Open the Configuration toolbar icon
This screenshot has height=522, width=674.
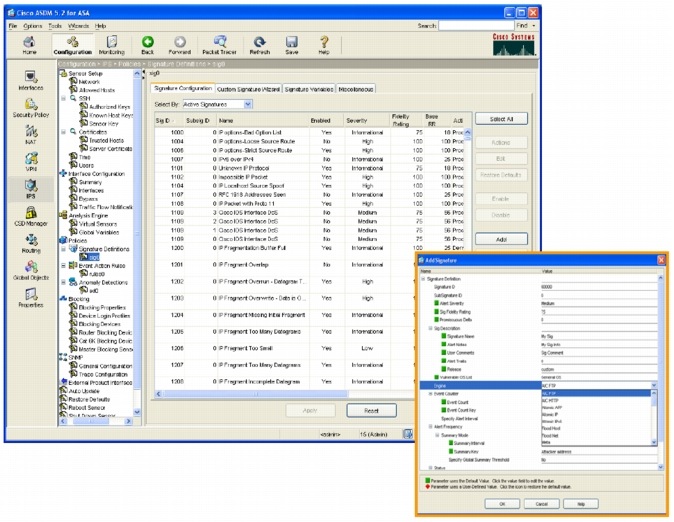73,45
